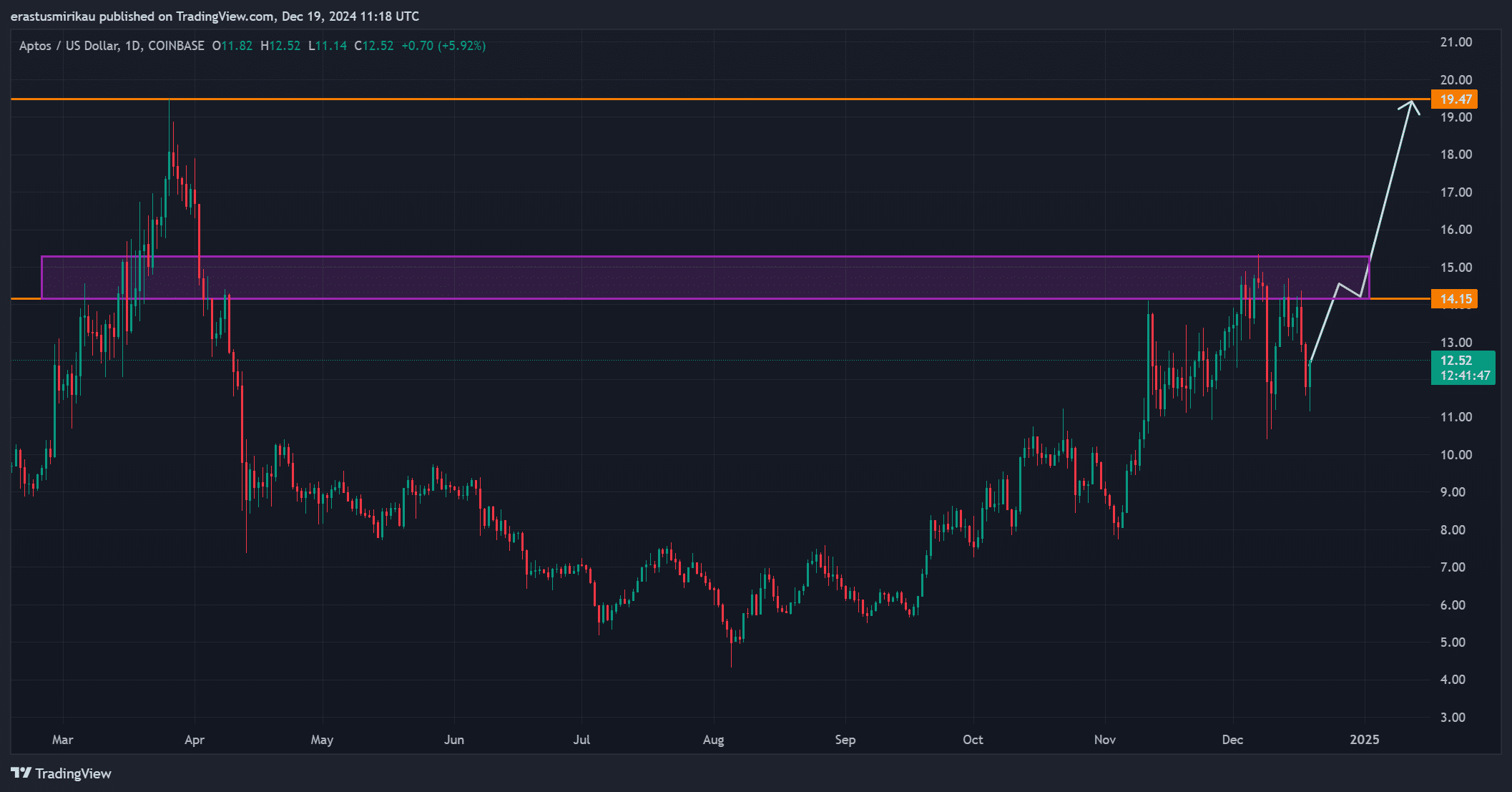Click the 8.00 price scale label

pos(1453,530)
